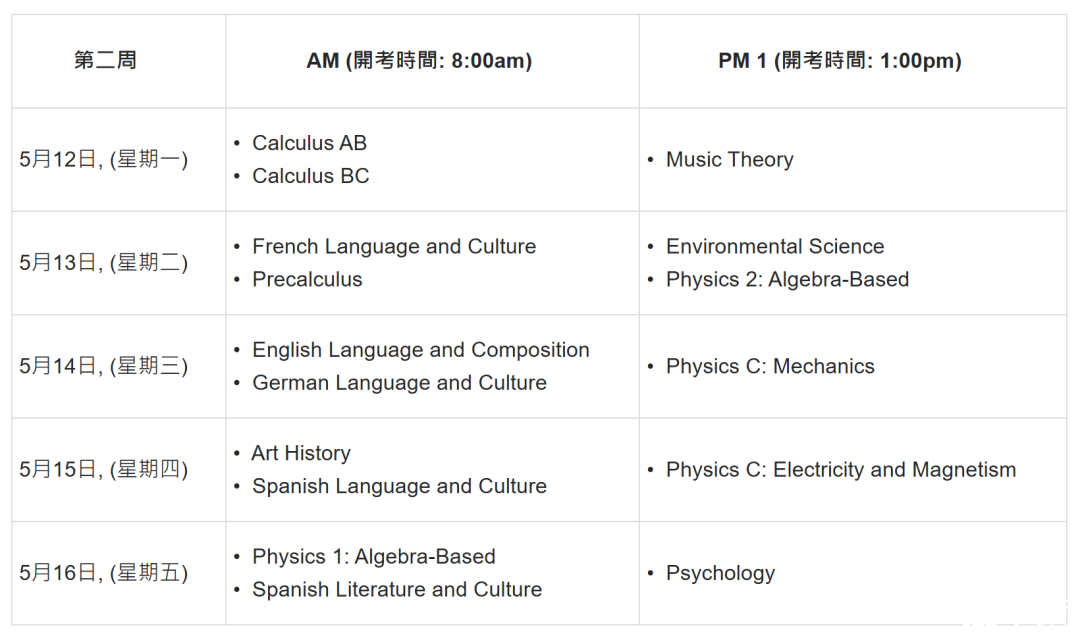Click Physics 2: Algebra-Based entry
This screenshot has width=1080, height=640.
tap(787, 279)
